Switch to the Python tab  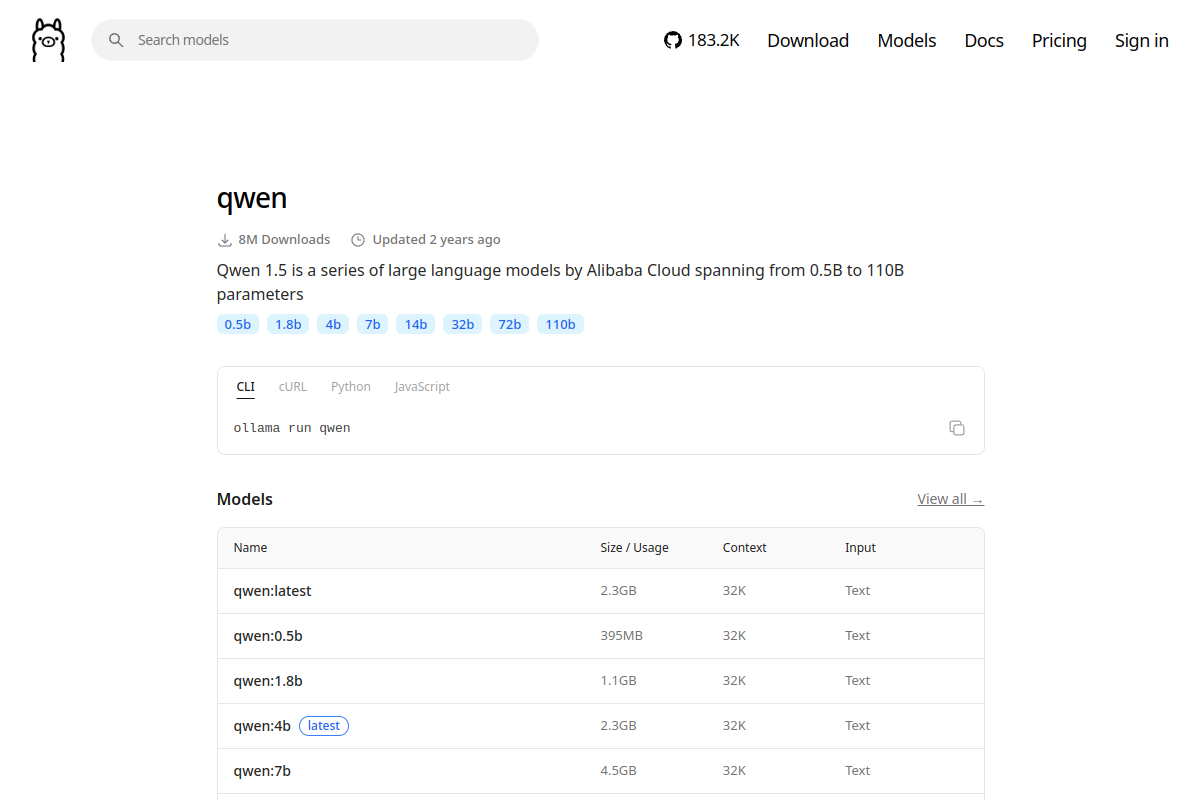coord(351,387)
